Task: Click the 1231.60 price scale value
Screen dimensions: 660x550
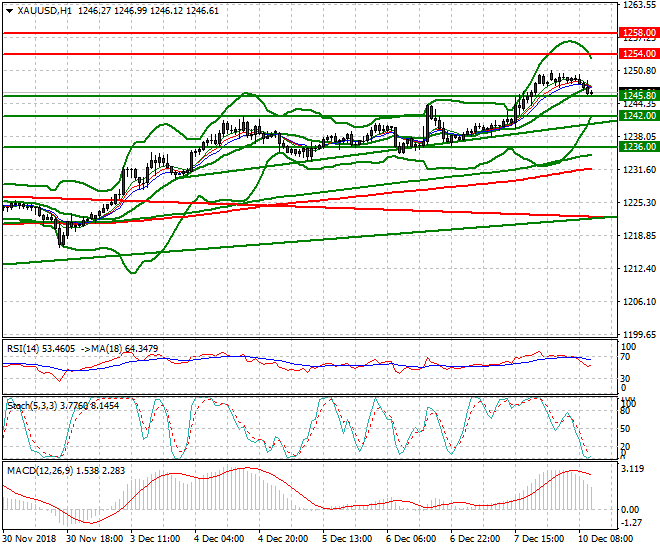Action: click(639, 170)
